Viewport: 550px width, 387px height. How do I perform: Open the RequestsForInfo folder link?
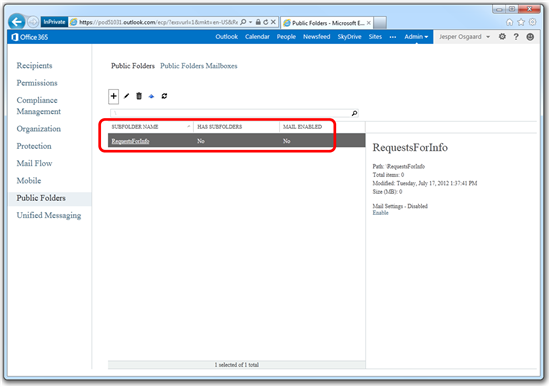[x=130, y=141]
